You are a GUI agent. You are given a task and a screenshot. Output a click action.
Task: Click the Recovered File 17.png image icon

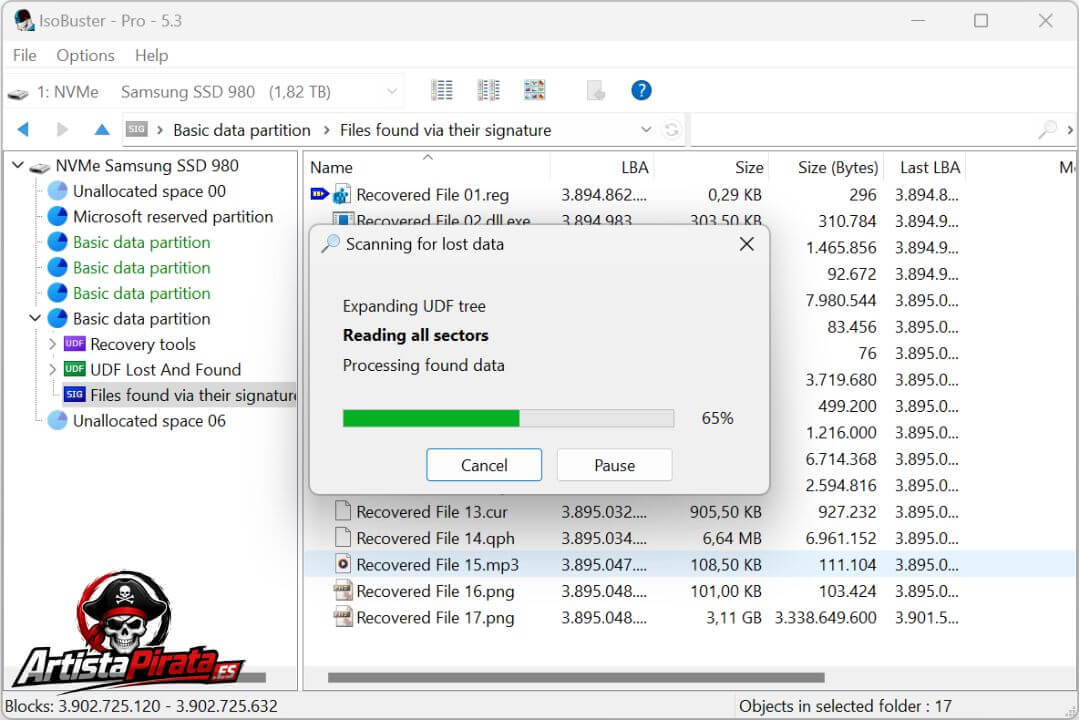pos(342,617)
